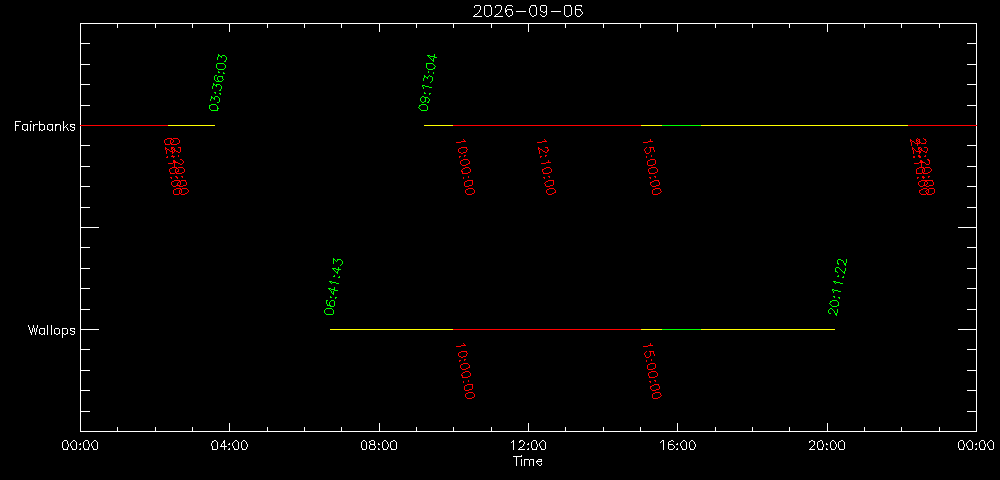Click the 2026-09-06 plot title
The width and height of the screenshot is (1000, 480).
pos(527,11)
